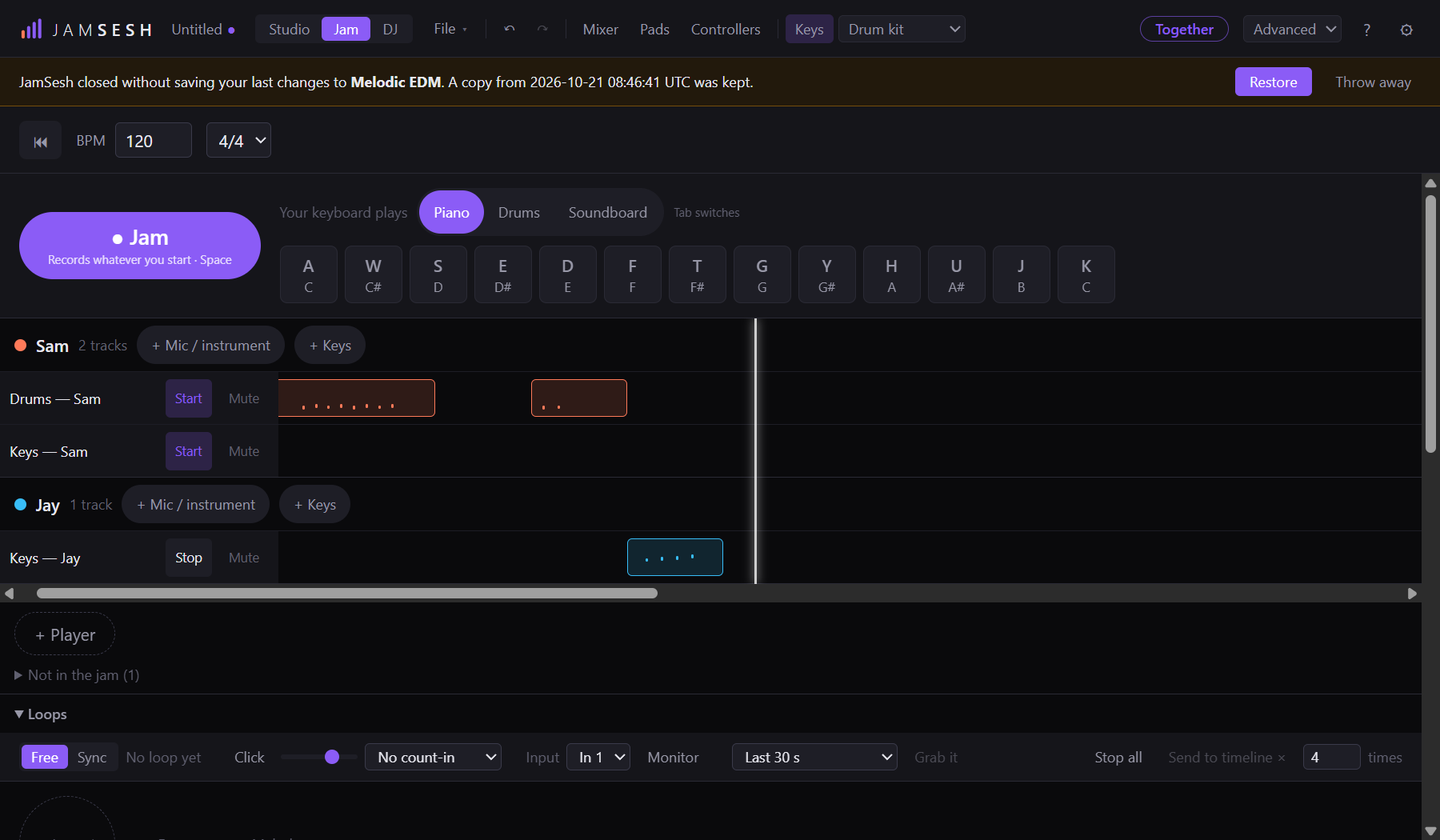Undo the last action
Image resolution: width=1440 pixels, height=840 pixels.
510,29
